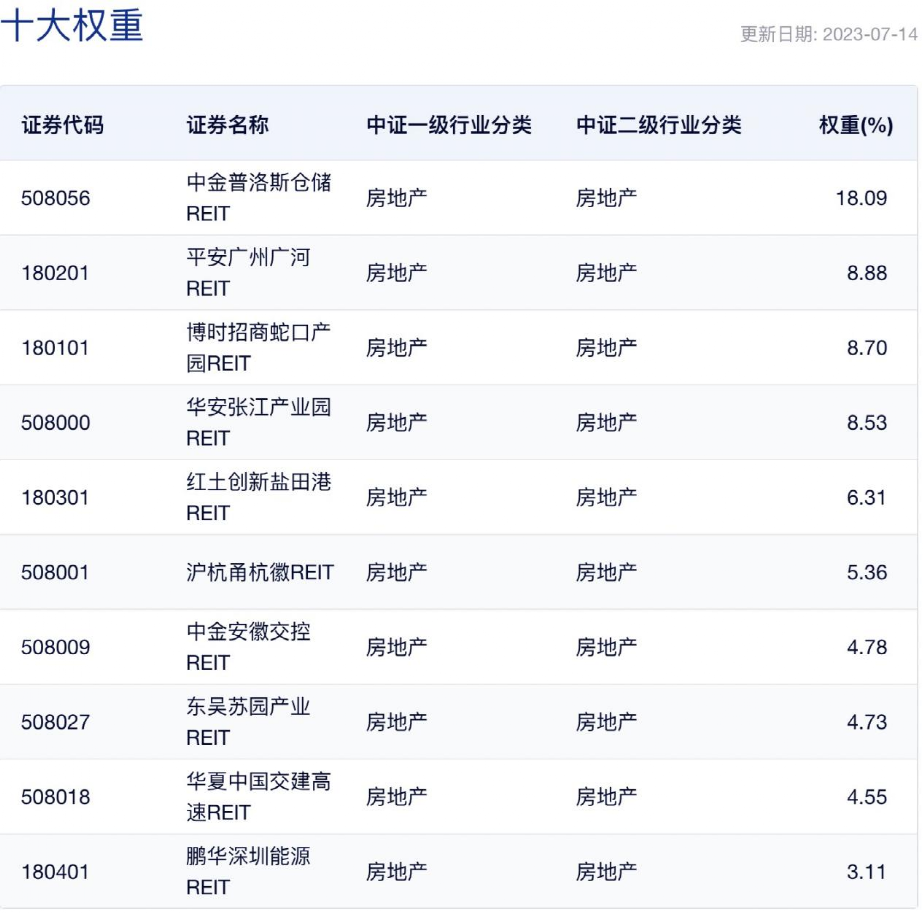Select security code 508056

pyautogui.click(x=55, y=198)
